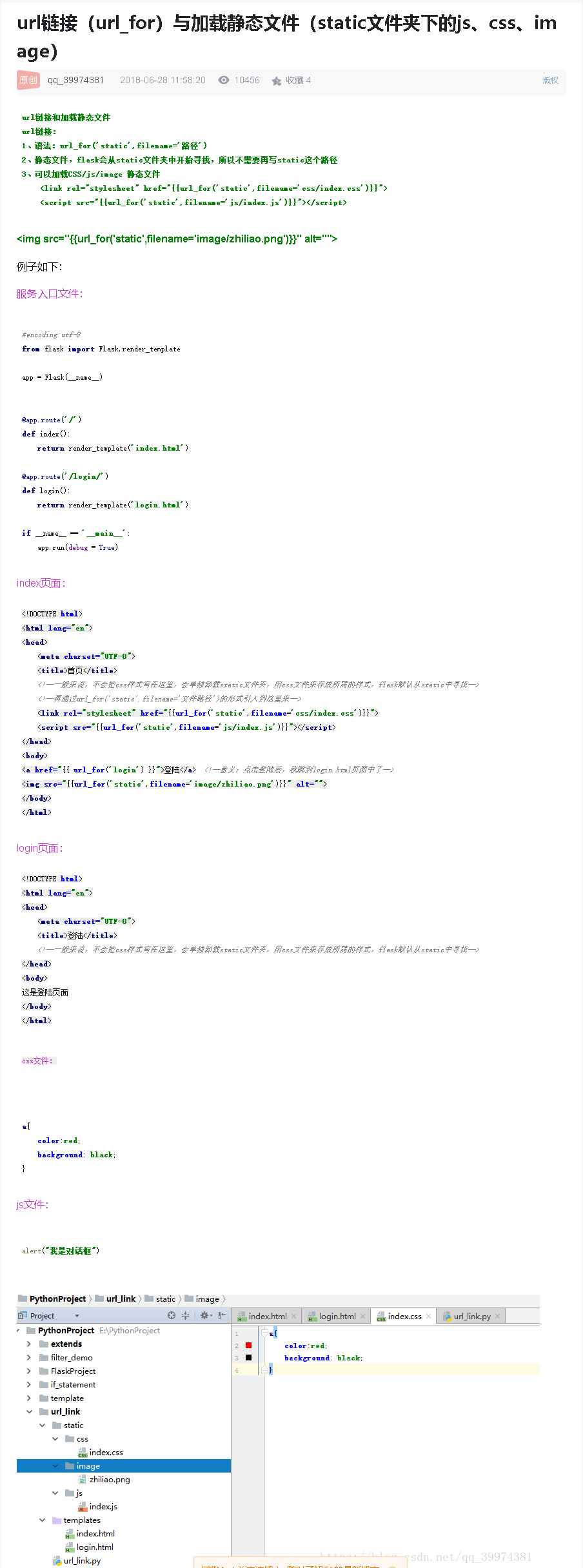Collapse the url_link folder arrow
Viewport: 583px width, 1568px height.
29,1411
